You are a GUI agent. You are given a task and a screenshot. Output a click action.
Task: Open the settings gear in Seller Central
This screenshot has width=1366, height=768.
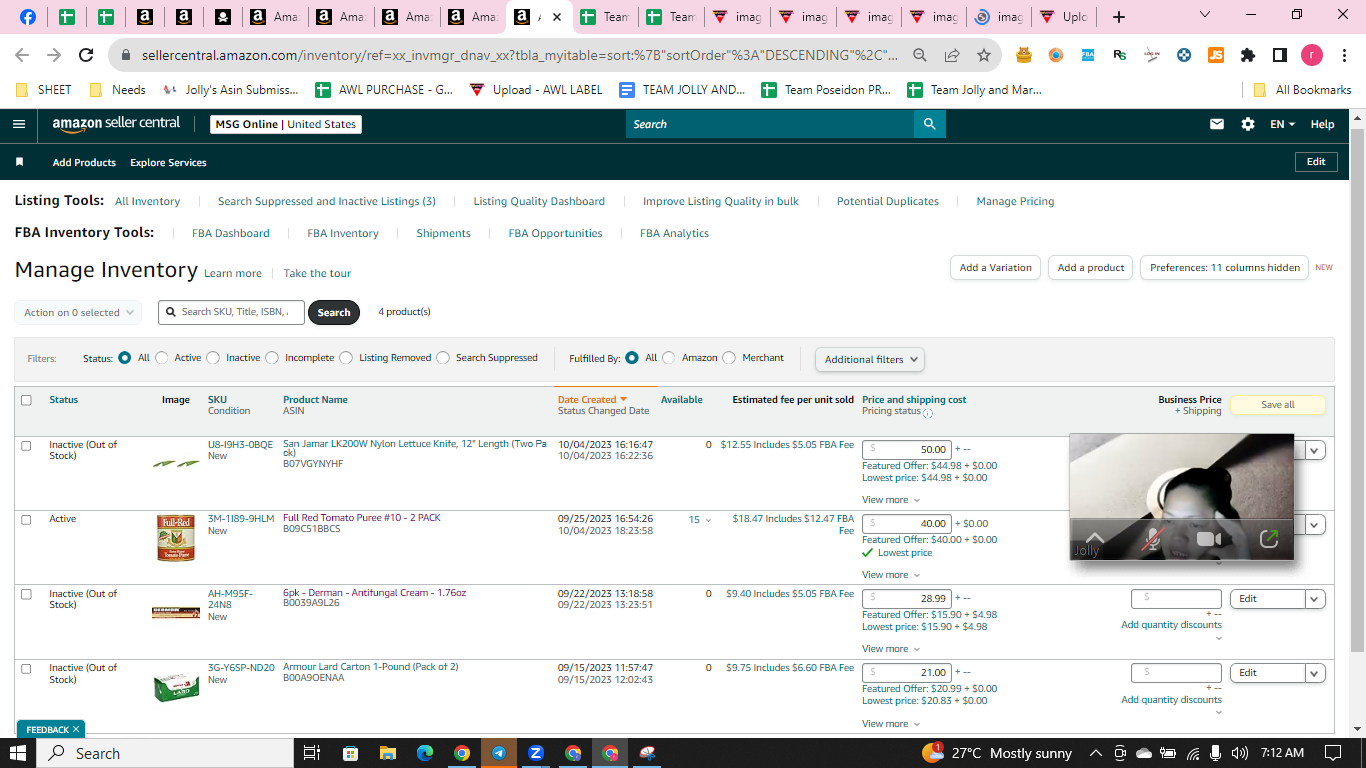point(1248,124)
